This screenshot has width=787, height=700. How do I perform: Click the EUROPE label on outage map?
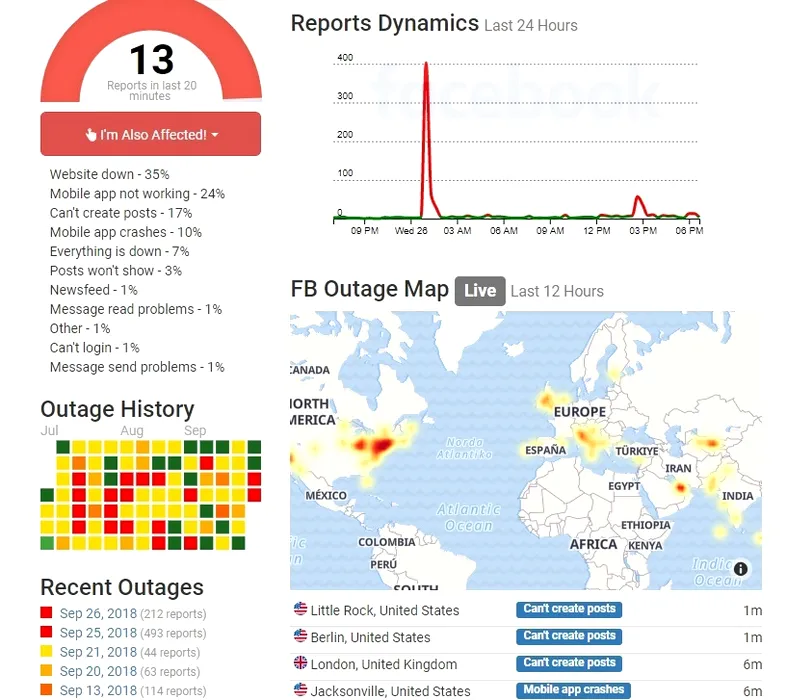coord(580,412)
